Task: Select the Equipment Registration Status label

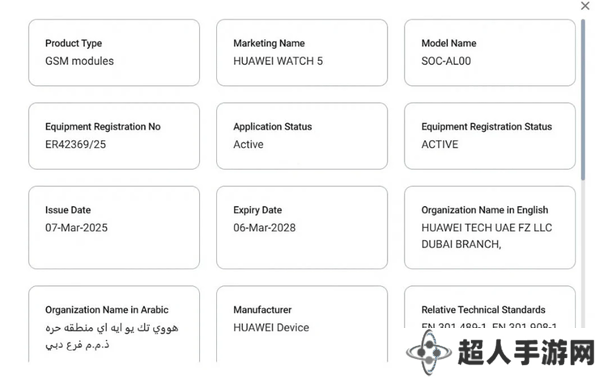Action: (487, 127)
